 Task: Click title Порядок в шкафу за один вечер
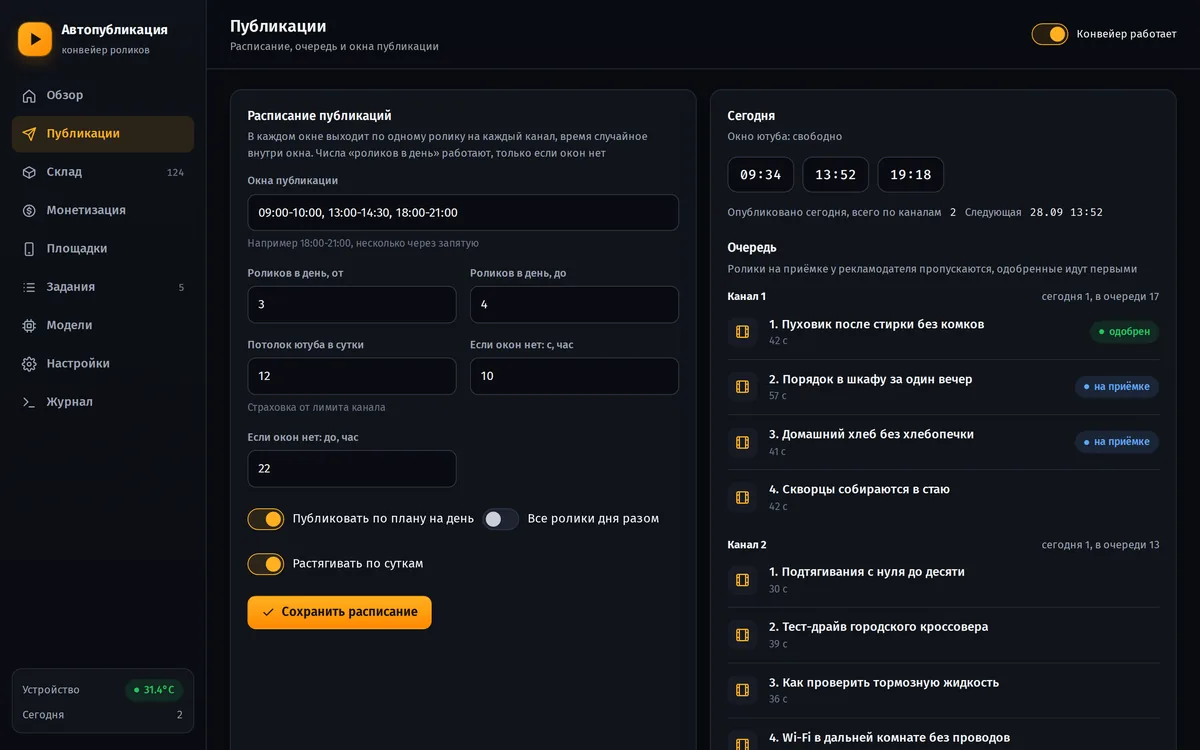[871, 379]
